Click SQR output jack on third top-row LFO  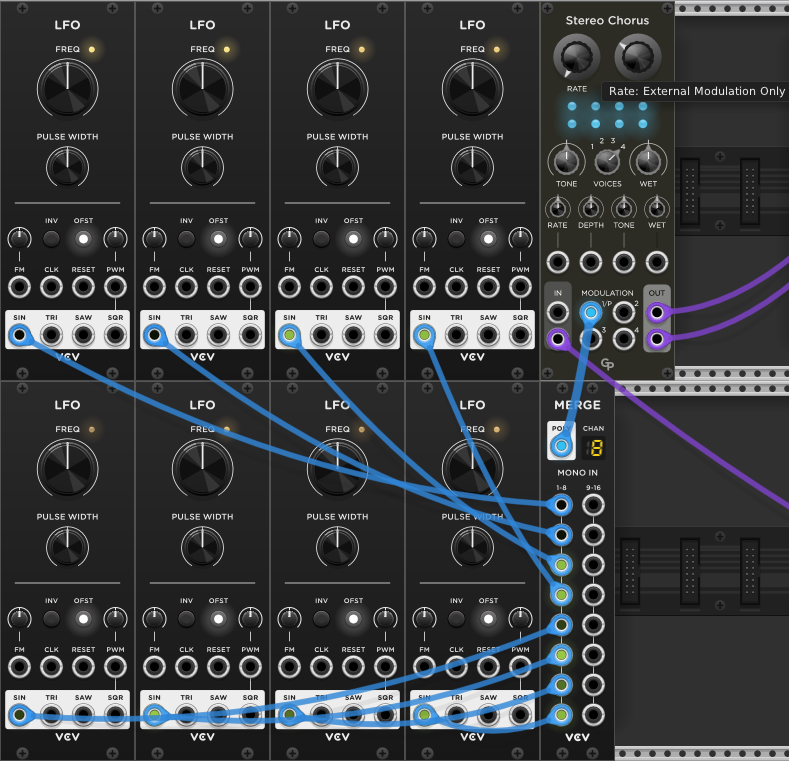385,335
